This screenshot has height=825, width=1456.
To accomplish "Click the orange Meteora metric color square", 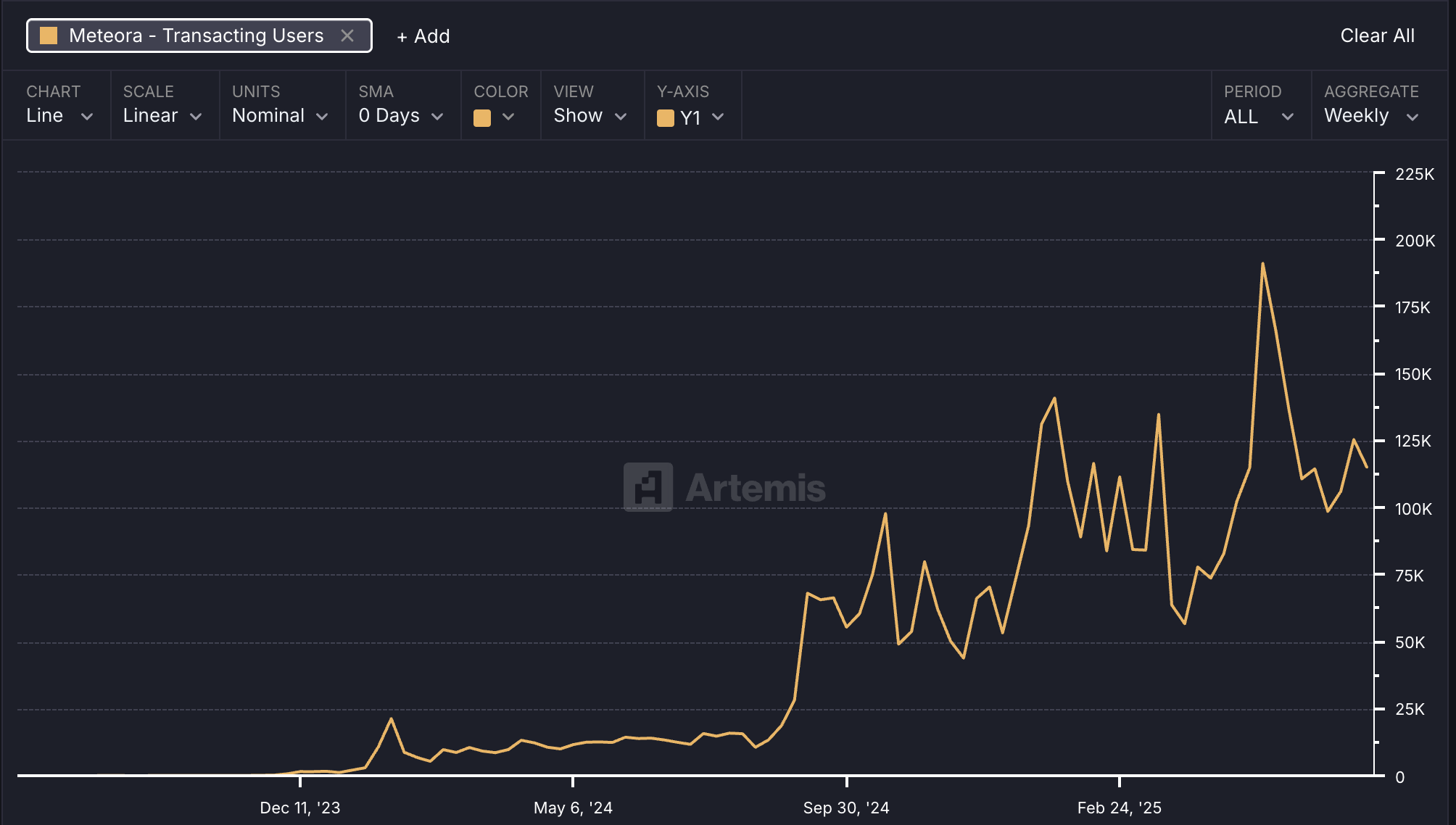I will [x=49, y=36].
